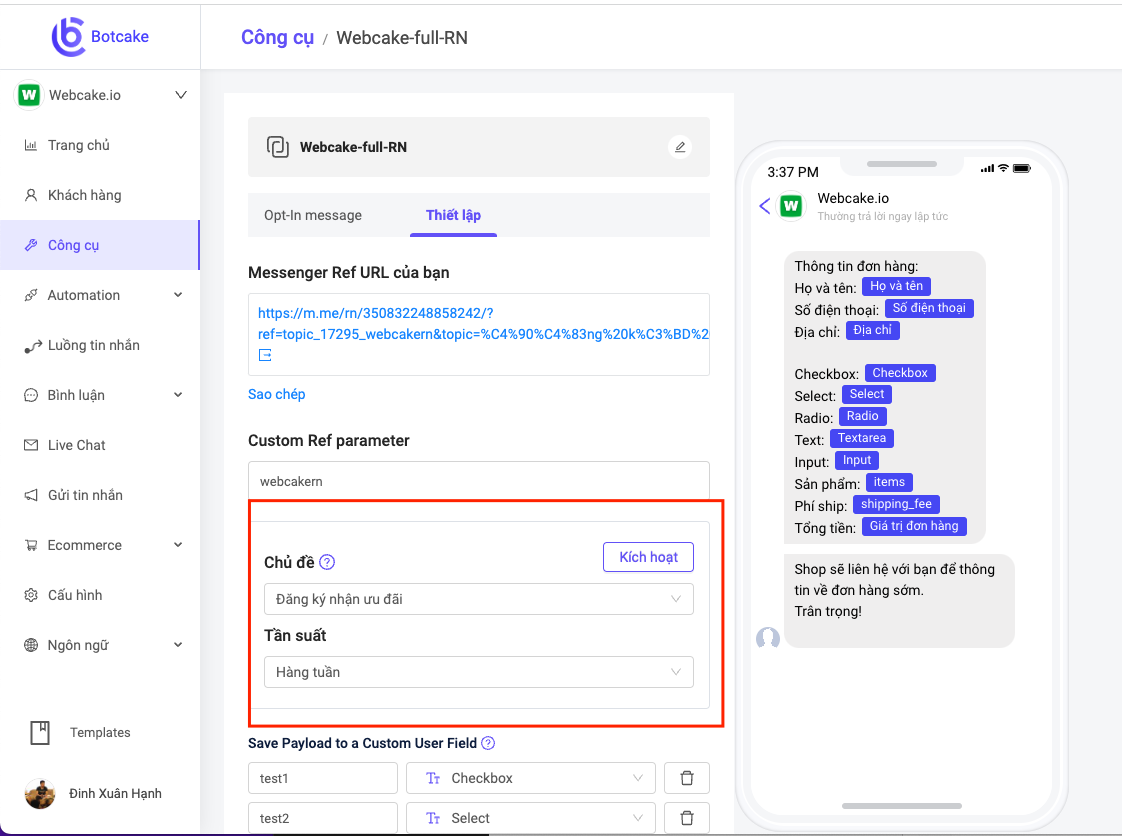1122x836 pixels.
Task: Open the Templates bookmark icon
Action: (x=40, y=733)
